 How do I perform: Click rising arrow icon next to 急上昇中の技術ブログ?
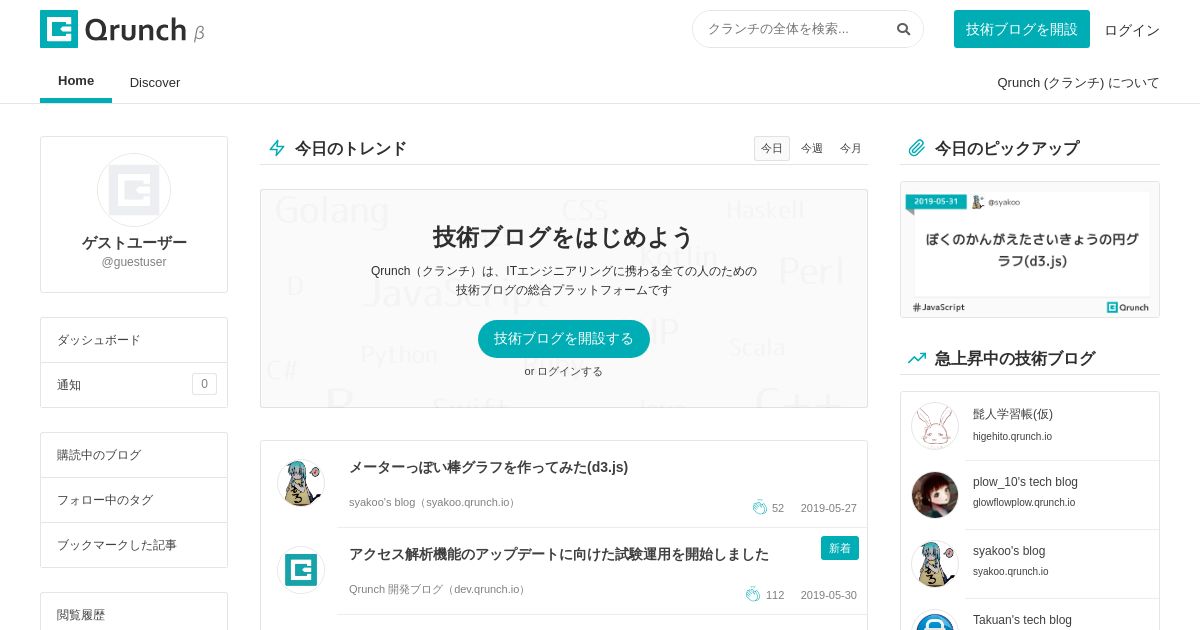click(x=917, y=358)
